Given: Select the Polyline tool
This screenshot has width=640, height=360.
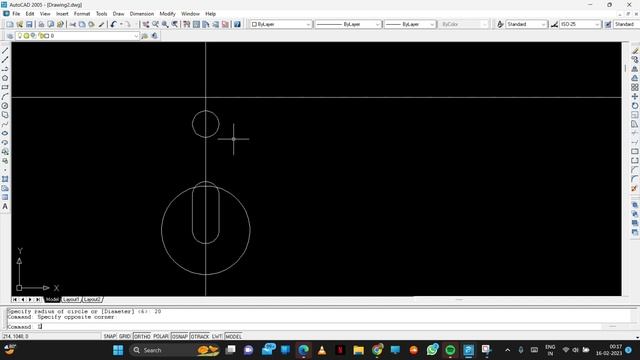Looking at the screenshot, I should tap(5, 69).
